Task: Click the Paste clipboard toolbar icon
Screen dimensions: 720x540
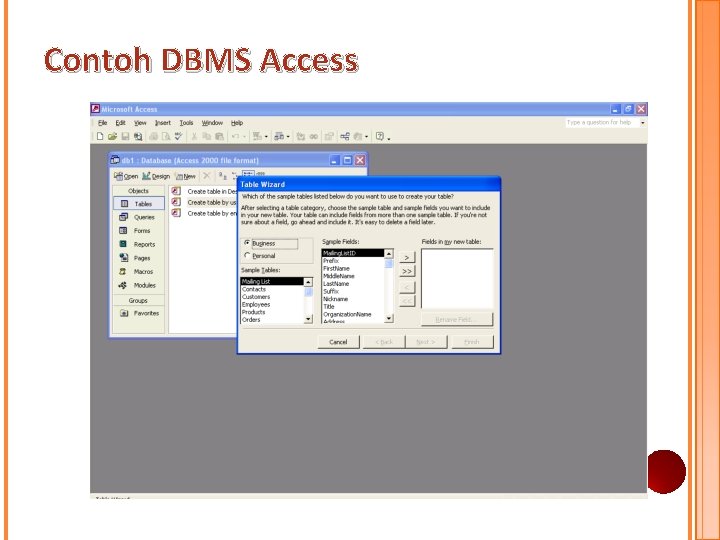Action: pos(219,136)
